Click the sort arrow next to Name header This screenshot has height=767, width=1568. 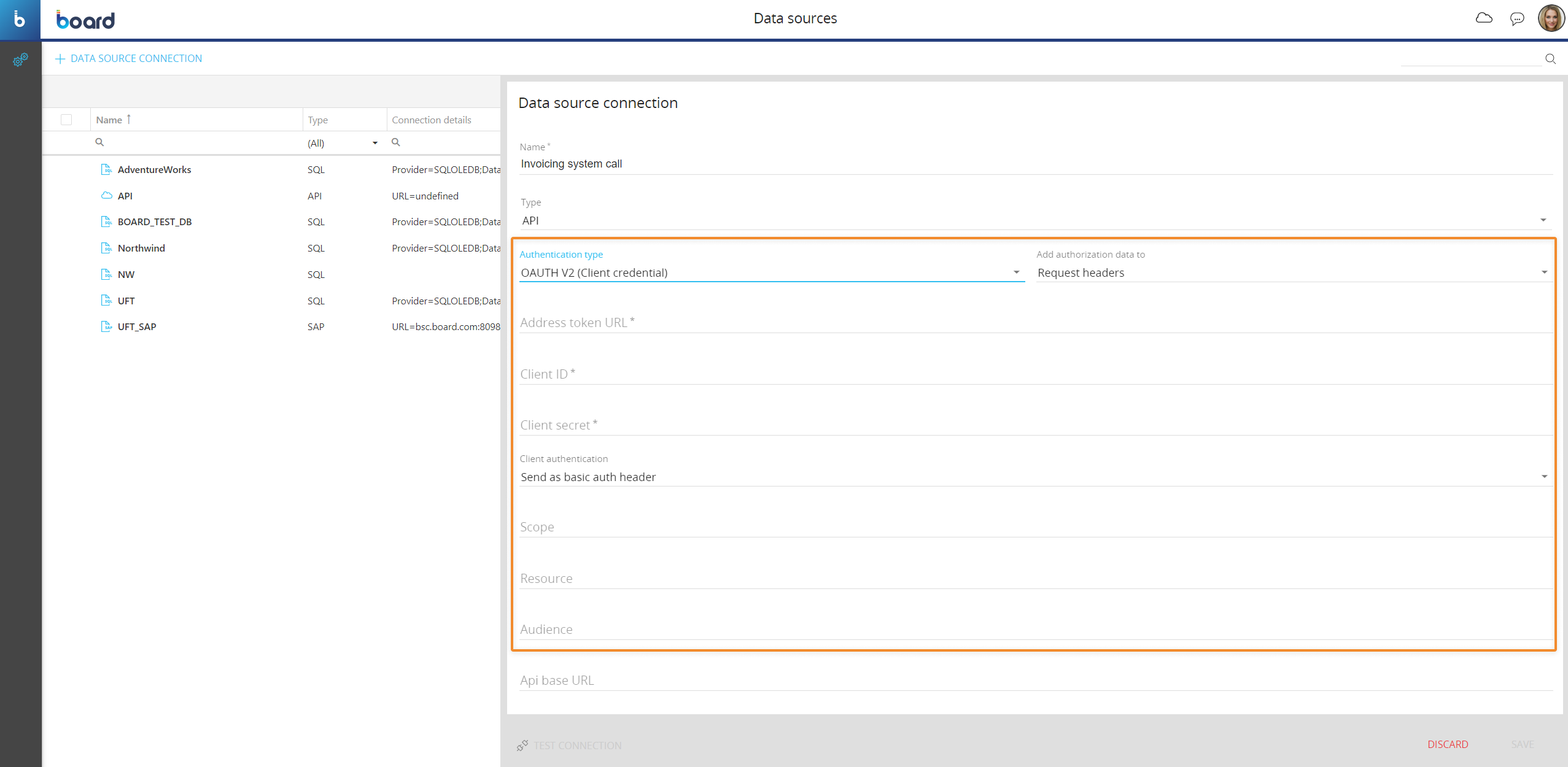point(129,119)
